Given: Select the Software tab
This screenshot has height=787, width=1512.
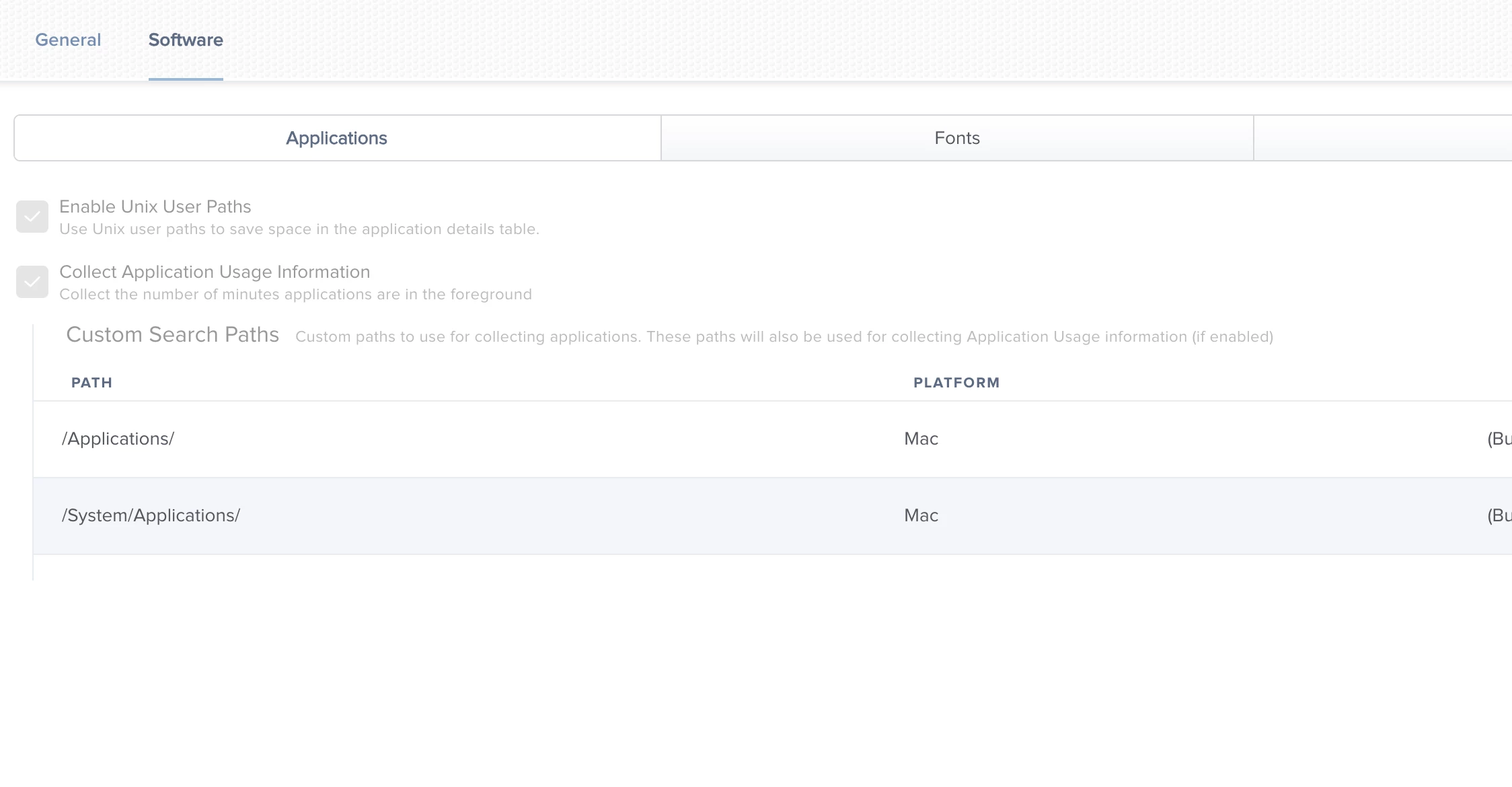Looking at the screenshot, I should click(186, 40).
